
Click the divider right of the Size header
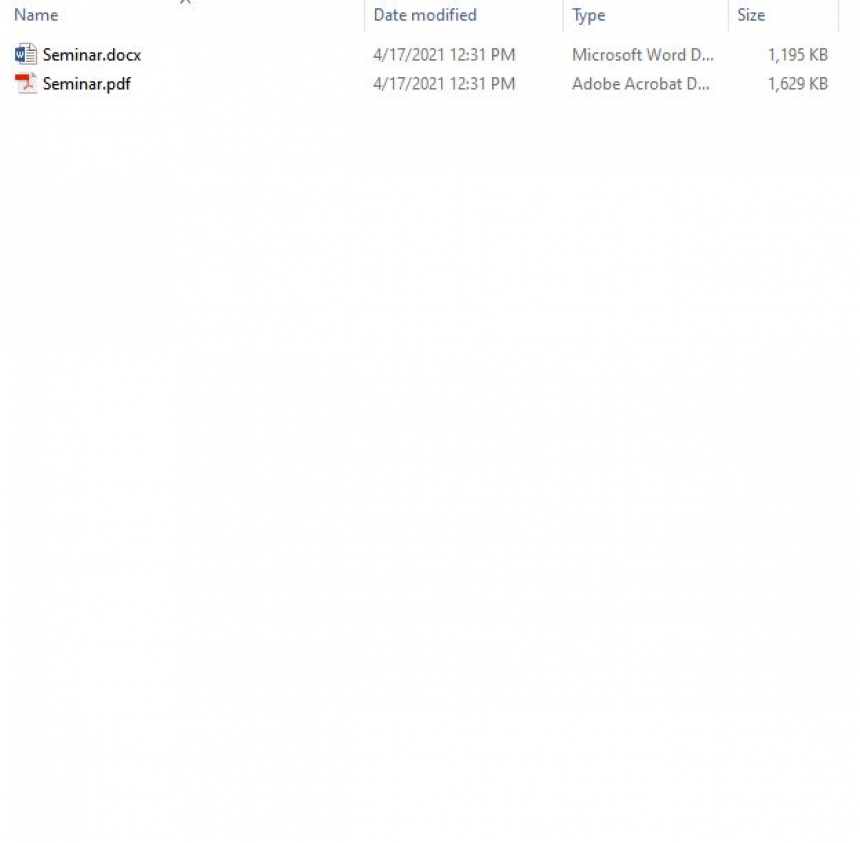click(x=839, y=15)
